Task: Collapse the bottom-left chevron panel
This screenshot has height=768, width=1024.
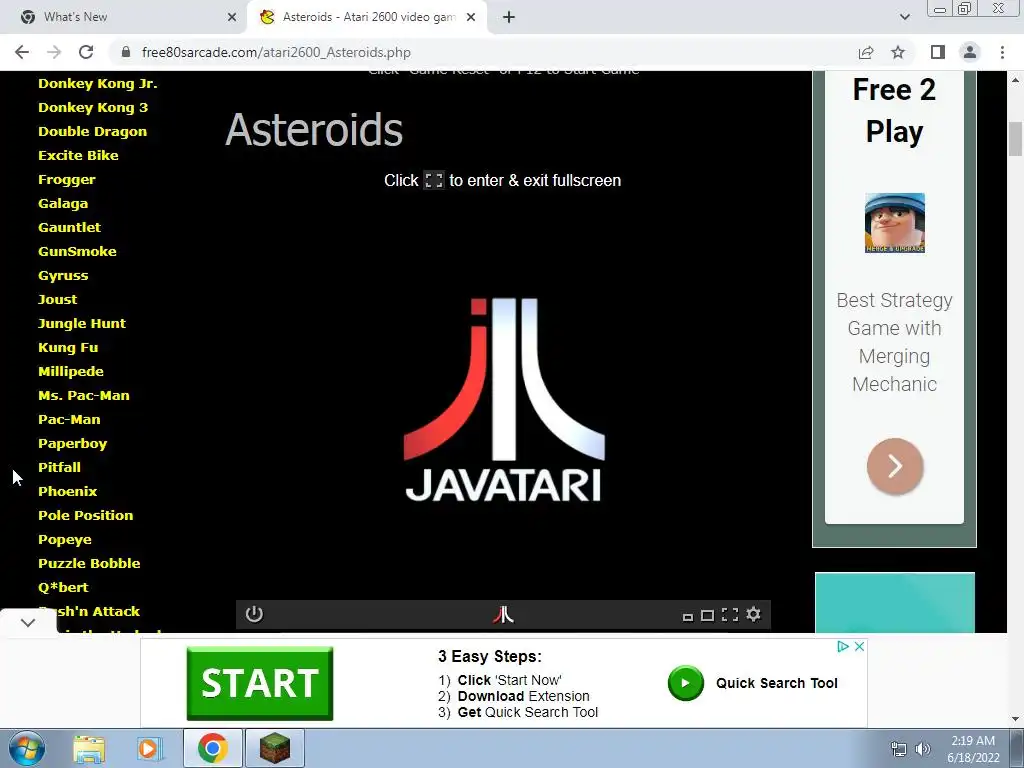Action: 28,622
